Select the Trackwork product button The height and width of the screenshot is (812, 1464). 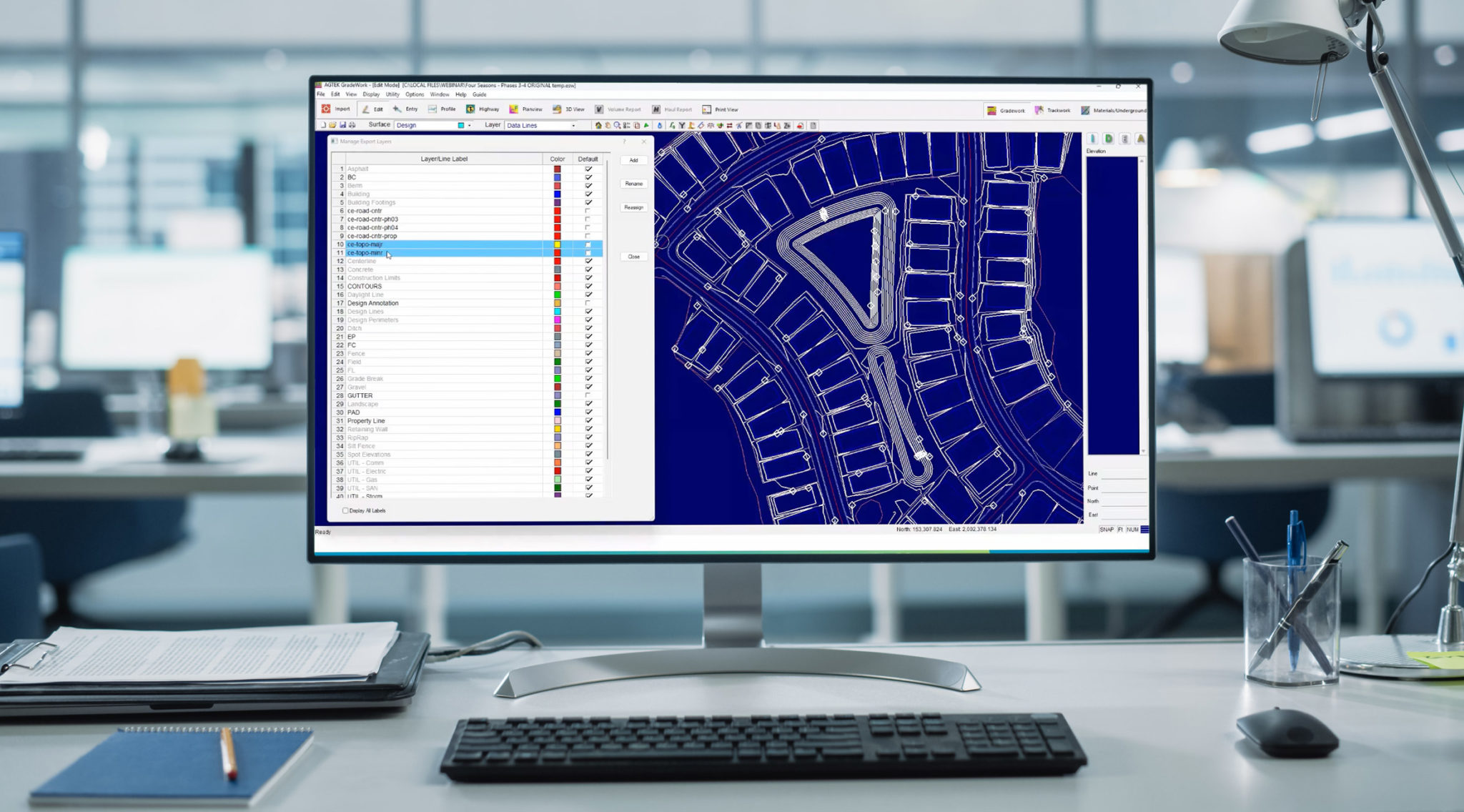(x=1052, y=110)
